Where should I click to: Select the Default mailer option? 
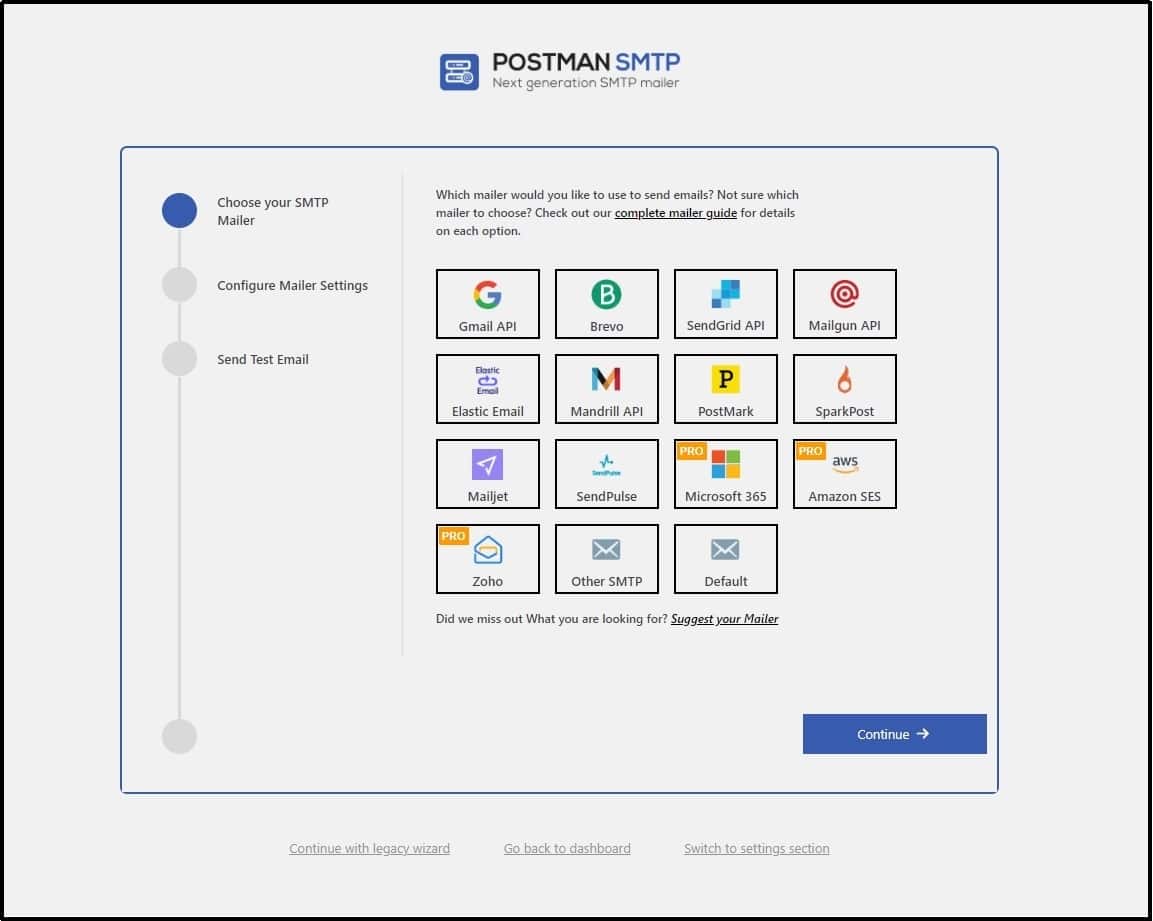725,558
